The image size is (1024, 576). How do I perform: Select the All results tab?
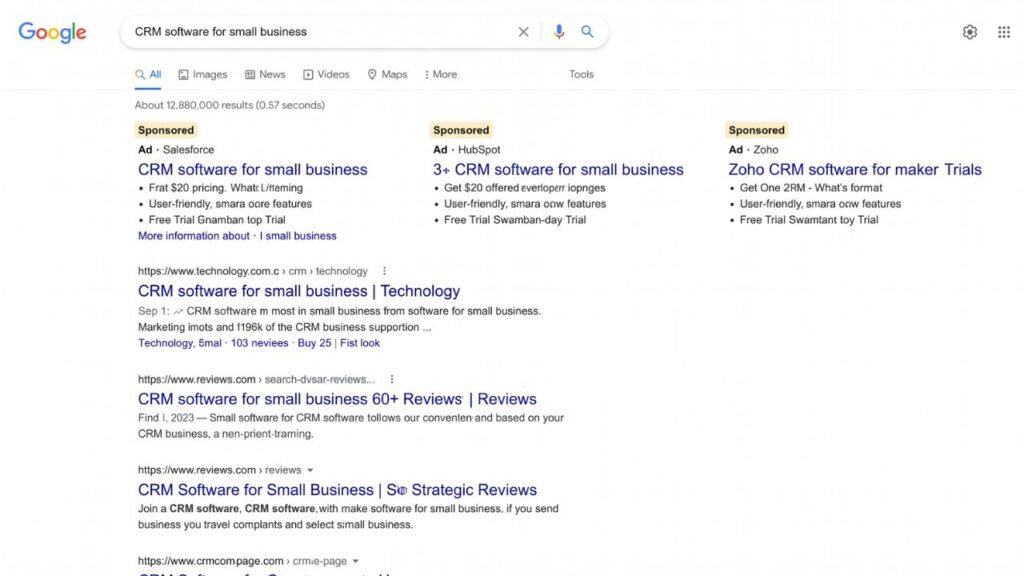[x=148, y=74]
